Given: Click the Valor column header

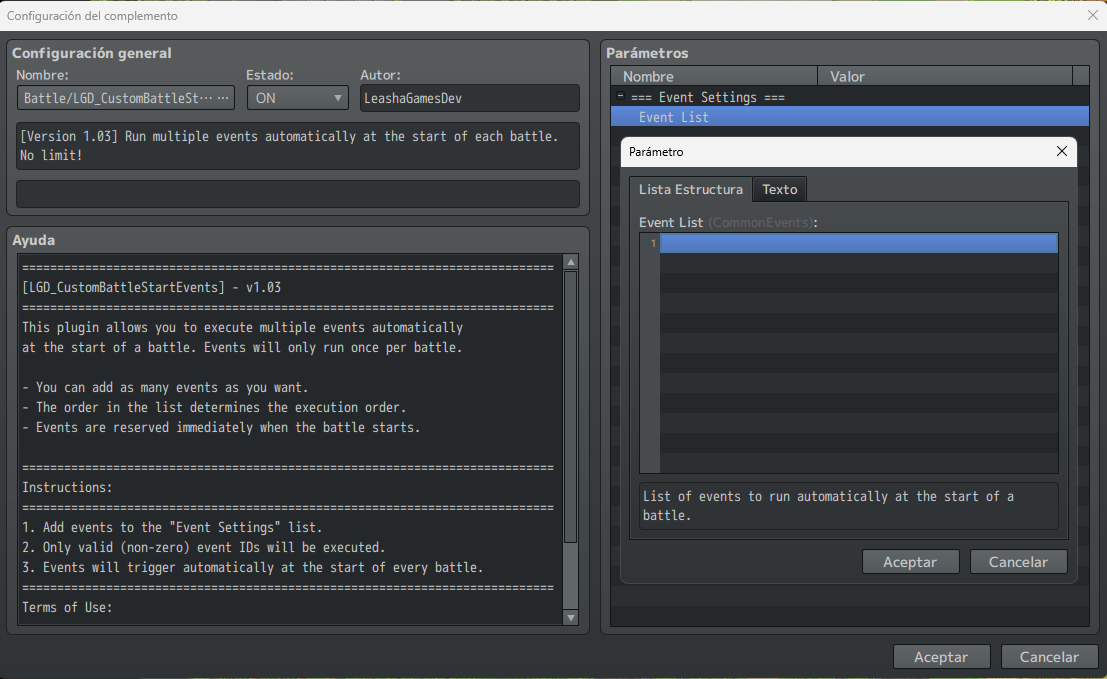Looking at the screenshot, I should pos(945,76).
